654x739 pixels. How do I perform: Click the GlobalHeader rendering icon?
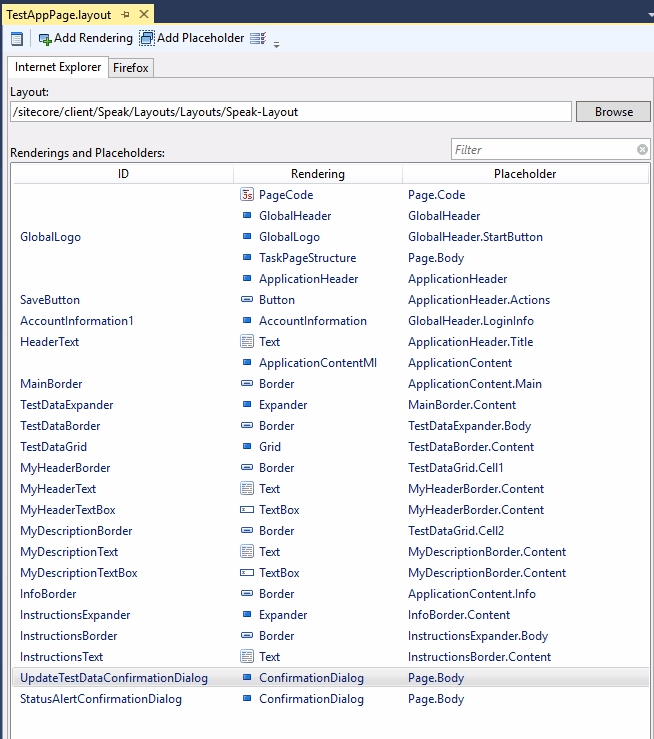point(247,215)
